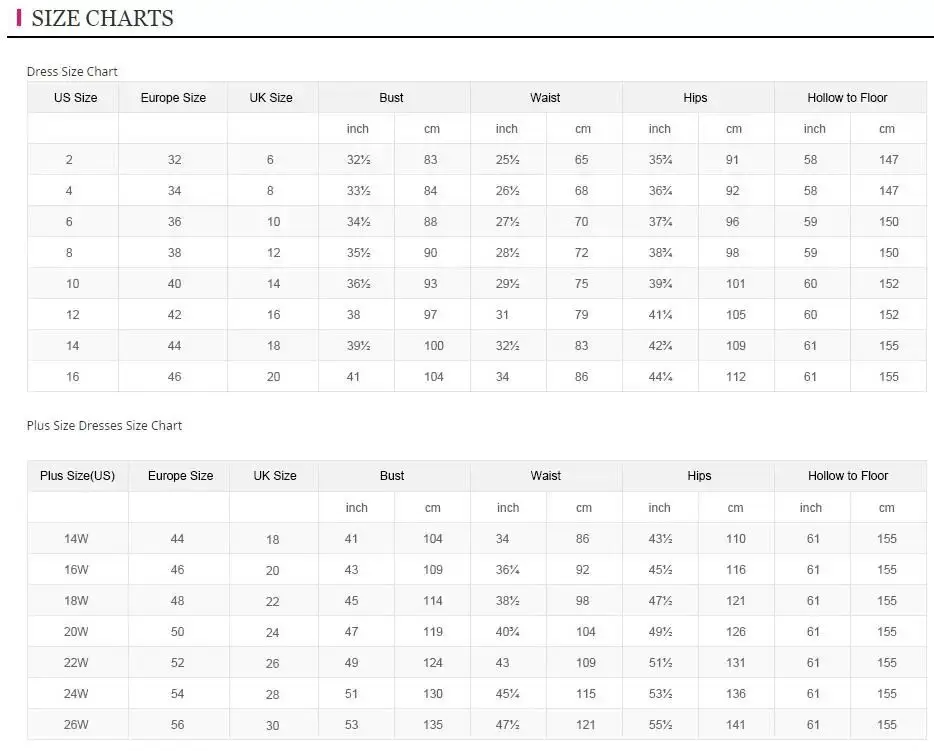Click the pink bar beside SIZE CHARTS
The image size is (934, 751).
pyautogui.click(x=20, y=17)
